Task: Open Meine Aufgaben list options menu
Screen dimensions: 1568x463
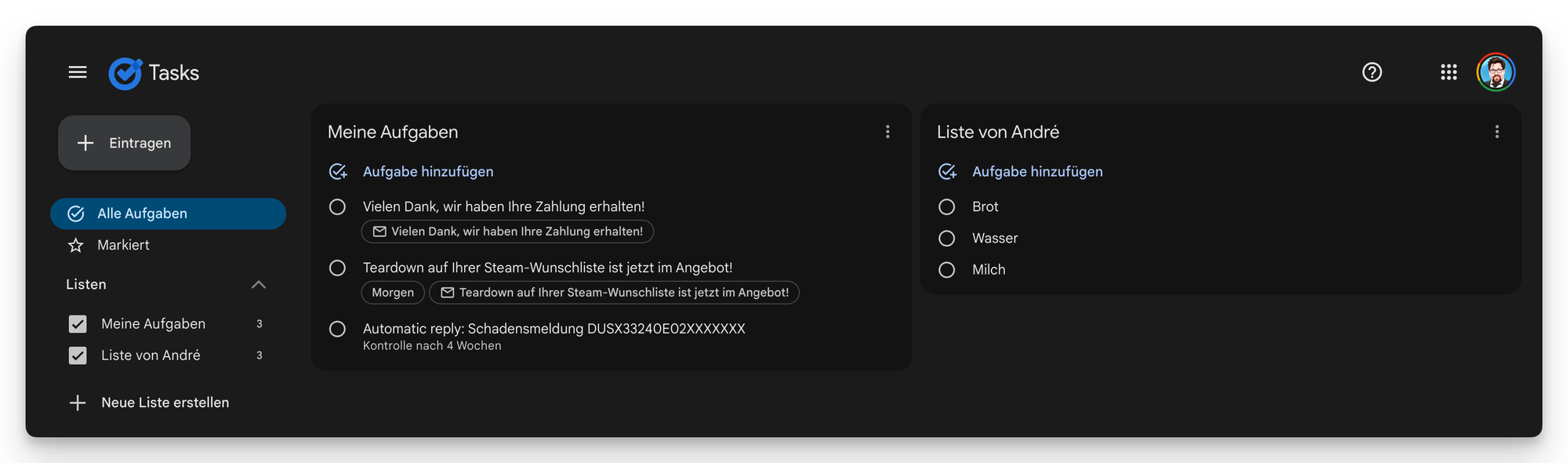Action: 887,132
